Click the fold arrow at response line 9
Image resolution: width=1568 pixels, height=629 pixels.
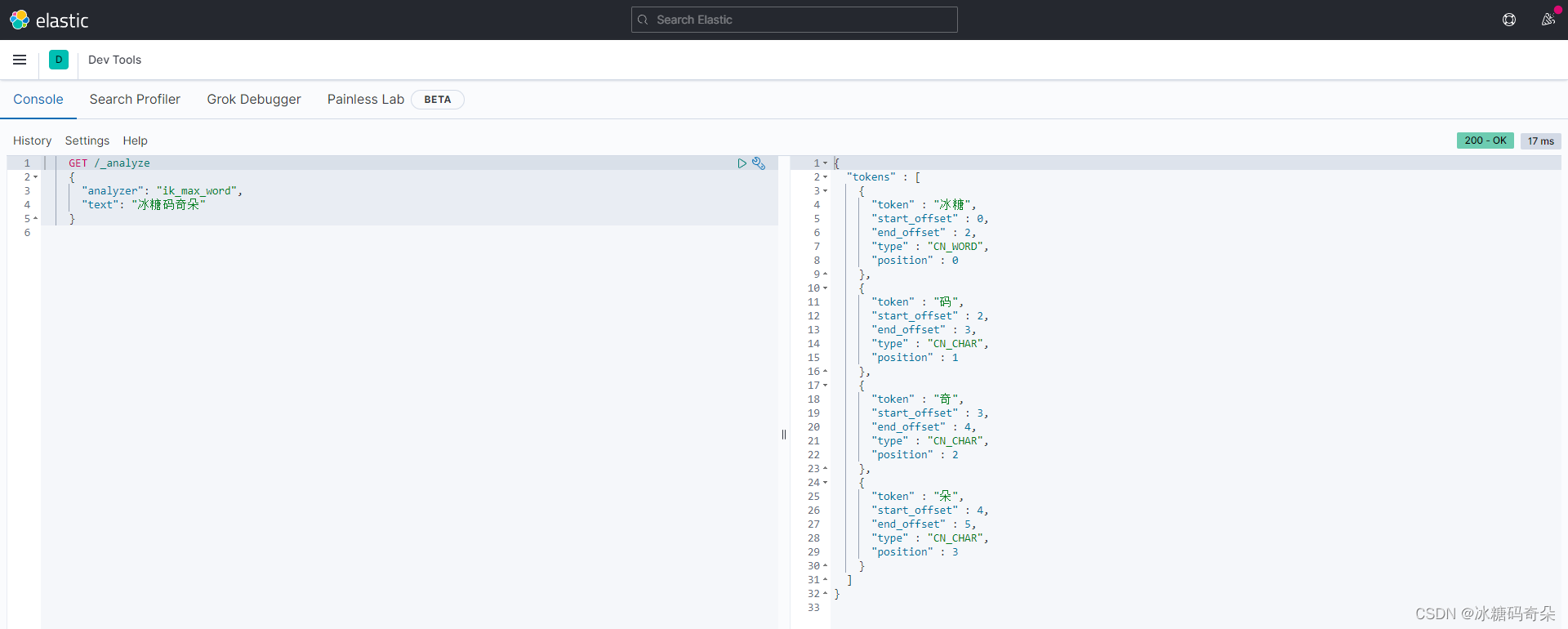point(825,274)
